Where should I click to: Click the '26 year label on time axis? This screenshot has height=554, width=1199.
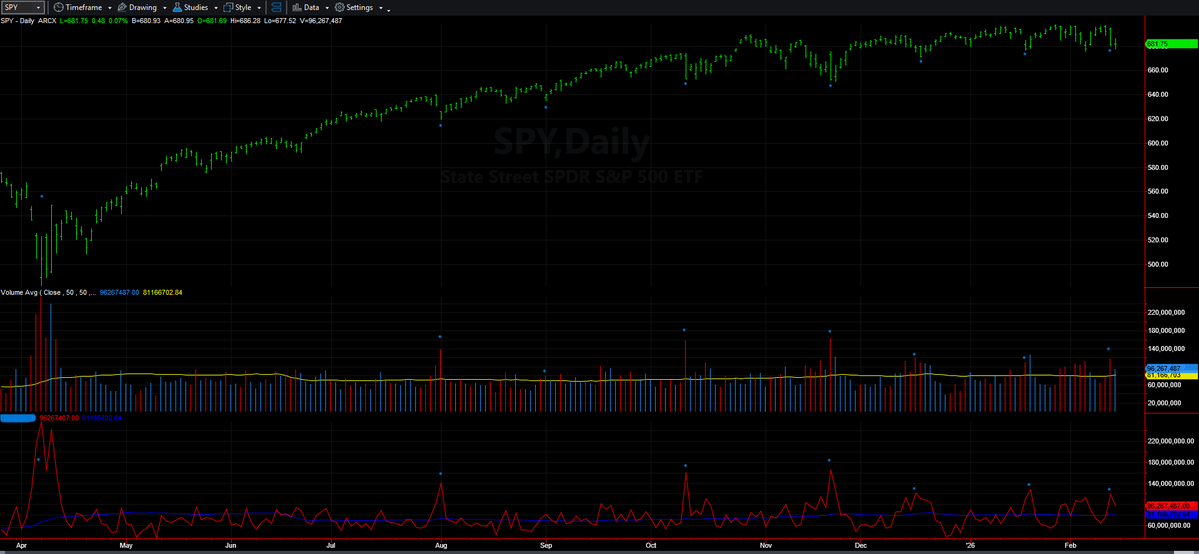970,546
